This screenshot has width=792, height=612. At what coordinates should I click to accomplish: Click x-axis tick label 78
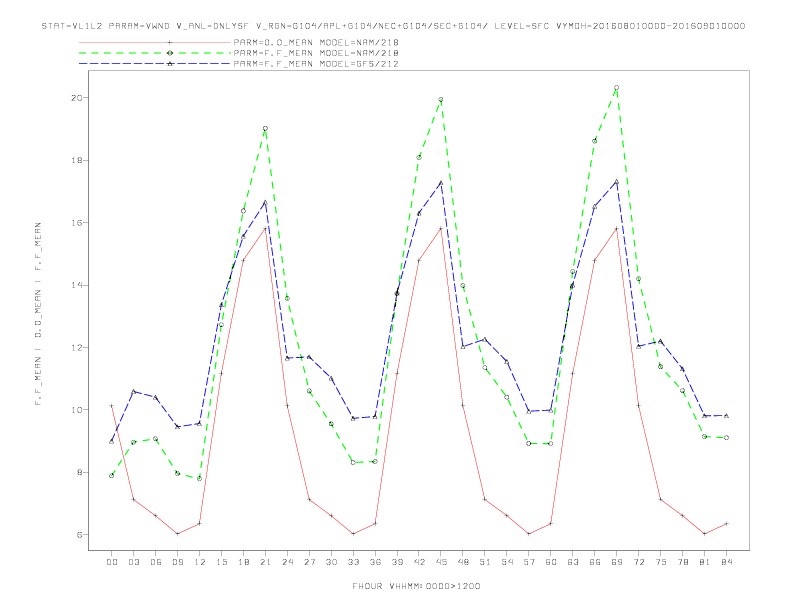(x=682, y=562)
